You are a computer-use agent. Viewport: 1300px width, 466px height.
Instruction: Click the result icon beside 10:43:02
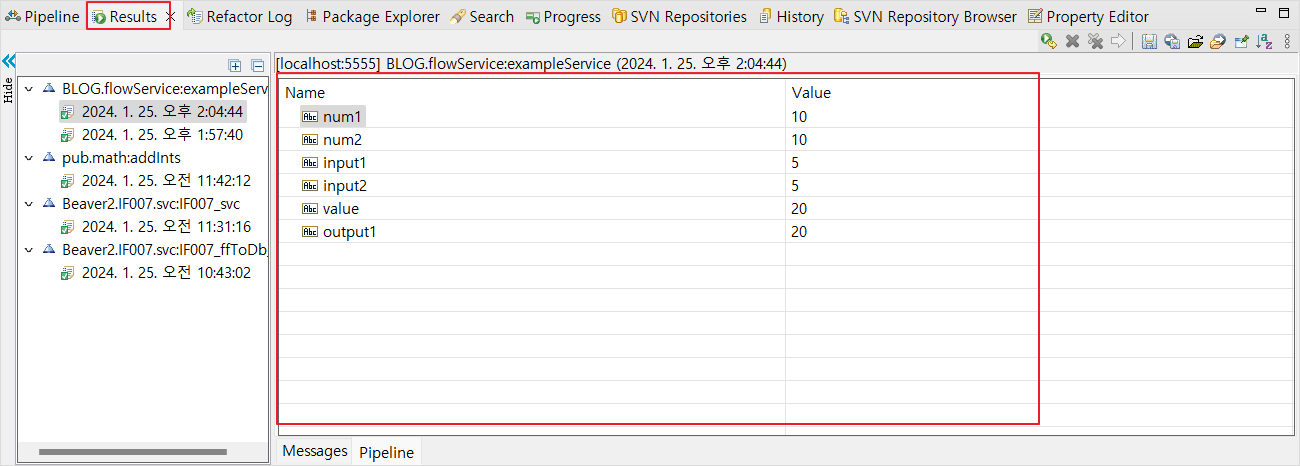[68, 272]
